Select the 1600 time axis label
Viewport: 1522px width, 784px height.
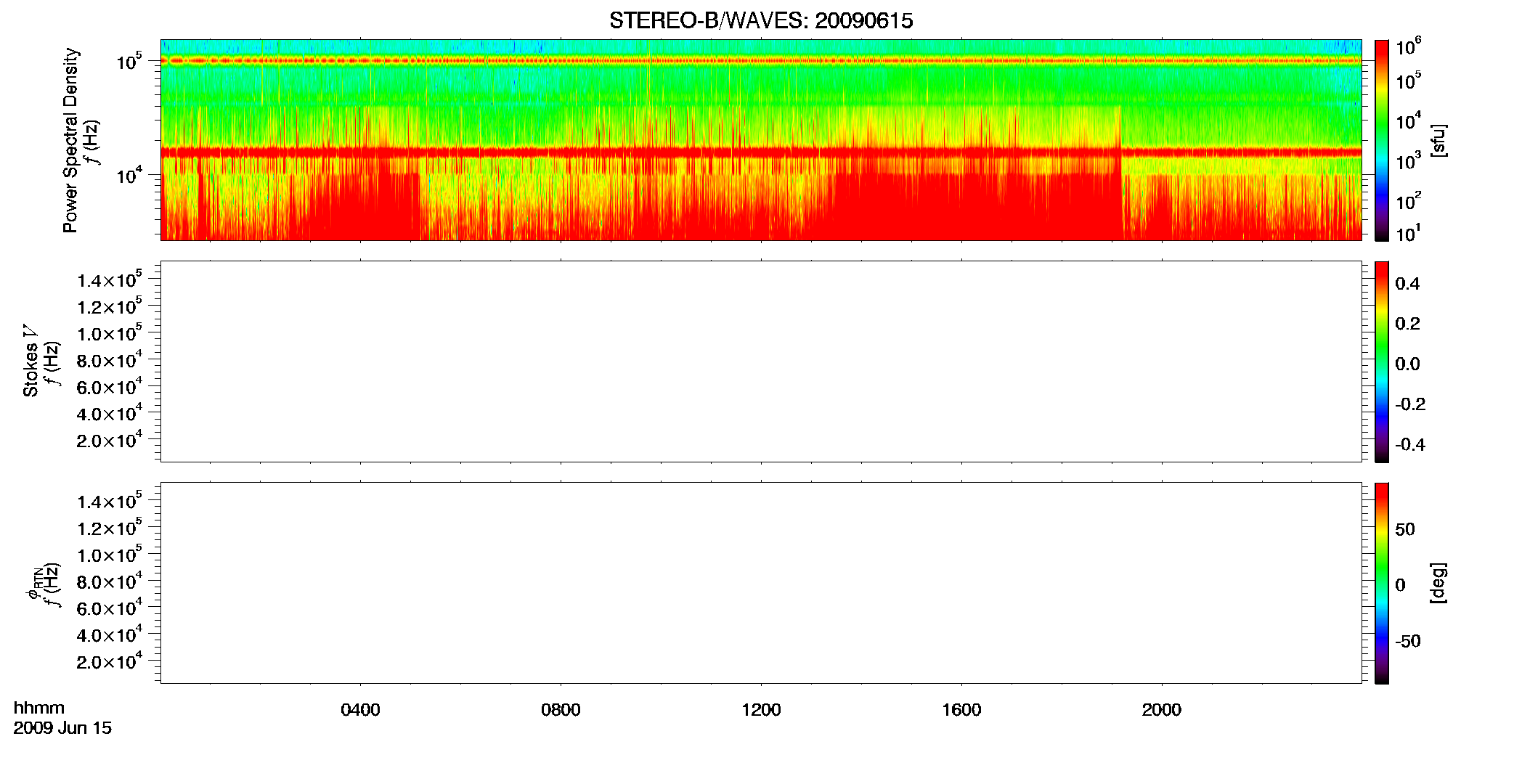(961, 710)
